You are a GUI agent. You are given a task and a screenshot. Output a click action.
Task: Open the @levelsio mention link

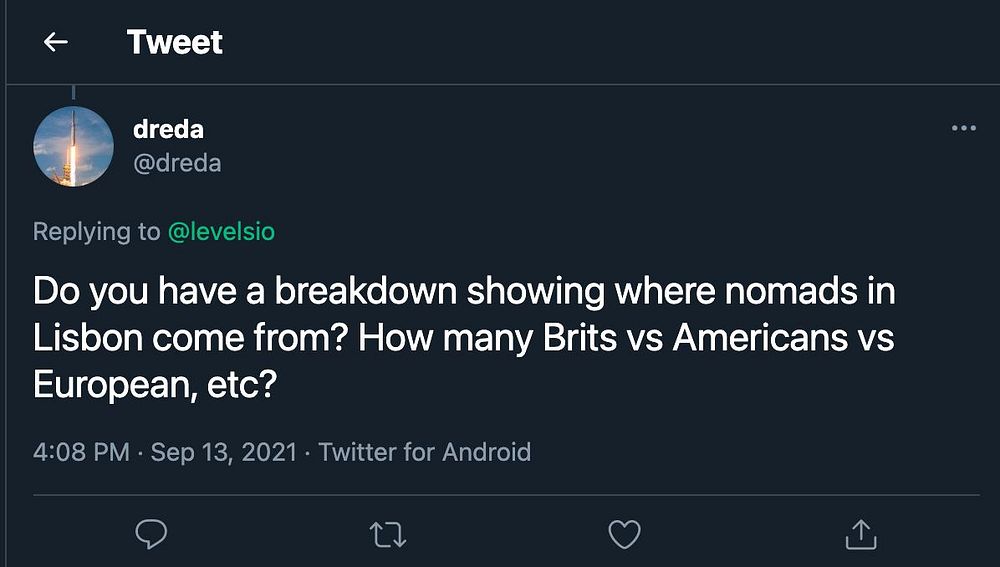[220, 232]
